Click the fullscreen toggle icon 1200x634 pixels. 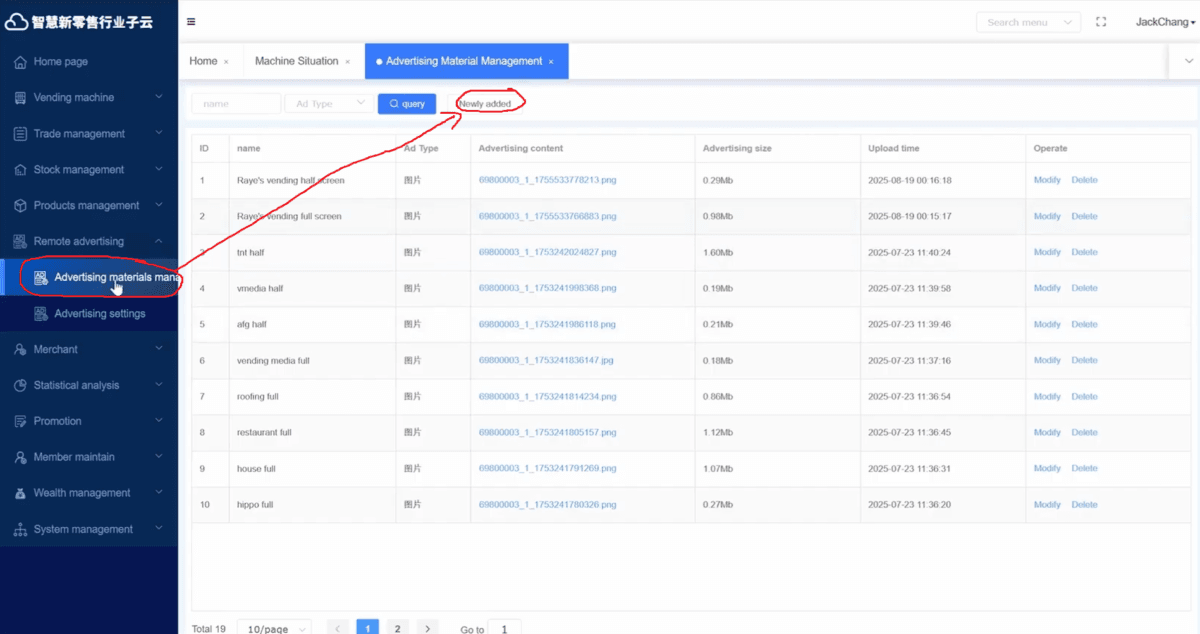pos(1101,22)
